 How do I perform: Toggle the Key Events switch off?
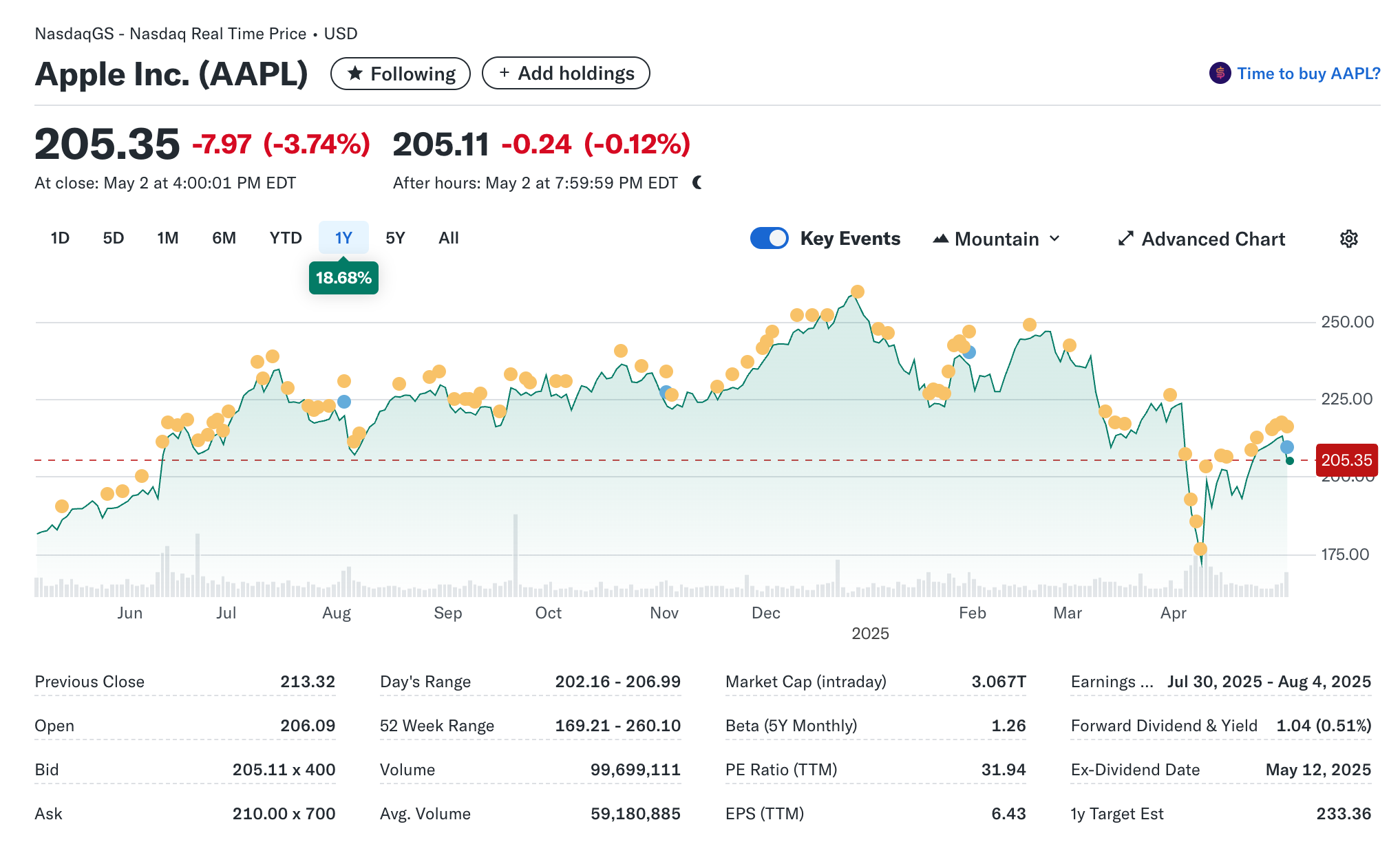(769, 238)
